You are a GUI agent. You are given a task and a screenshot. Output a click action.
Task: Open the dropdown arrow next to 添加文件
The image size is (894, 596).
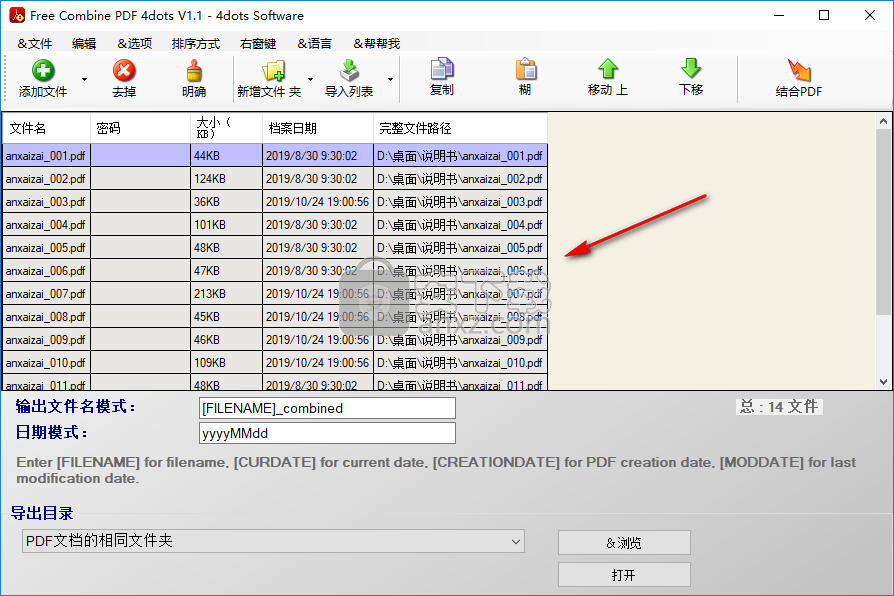(84, 79)
